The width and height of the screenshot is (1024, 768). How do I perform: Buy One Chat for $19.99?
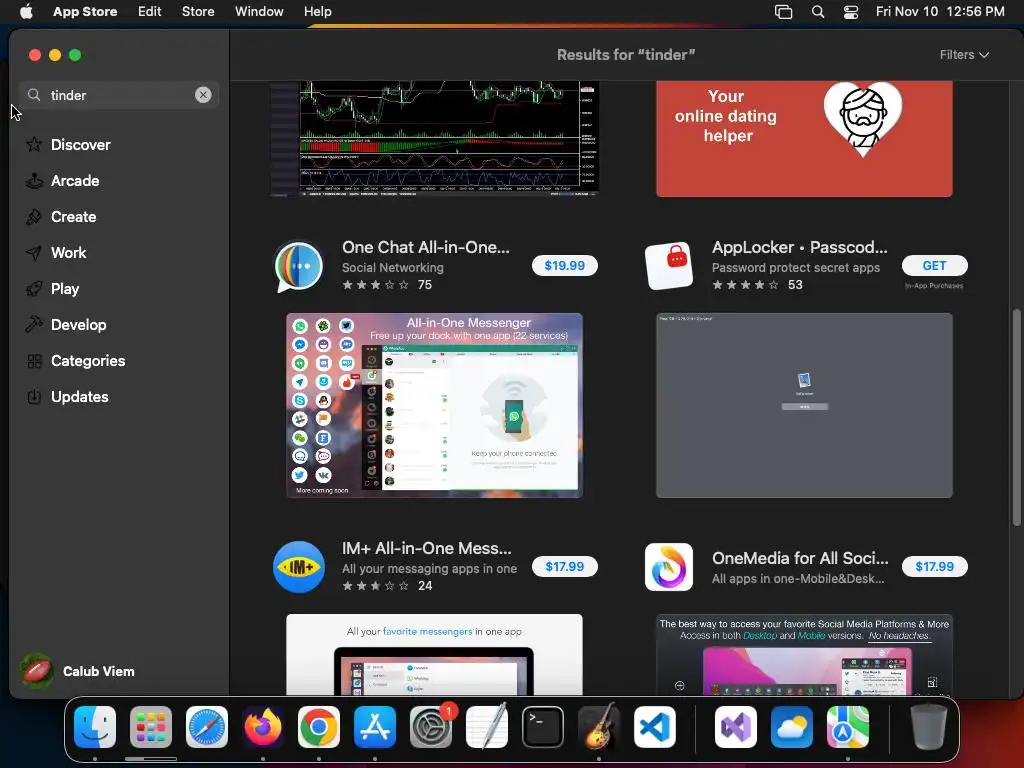click(565, 266)
